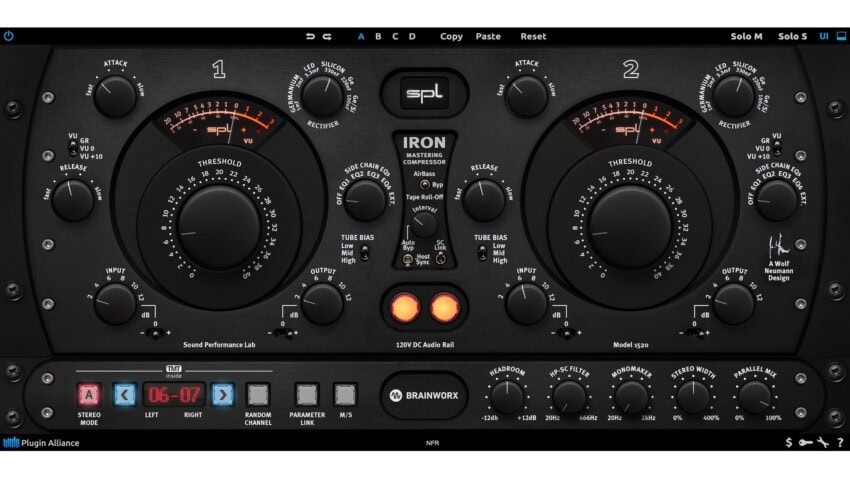Click the right glowing tube lamp

click(x=445, y=308)
